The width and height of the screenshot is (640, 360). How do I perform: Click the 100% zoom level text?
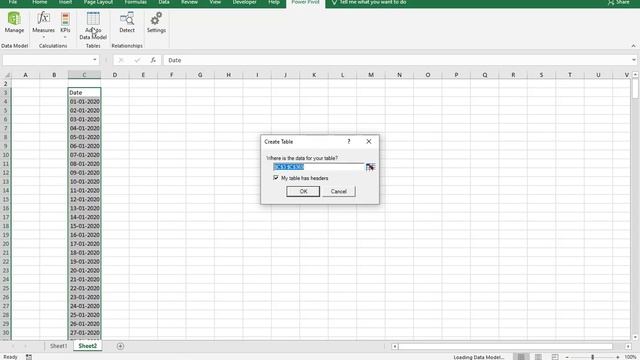coord(631,357)
